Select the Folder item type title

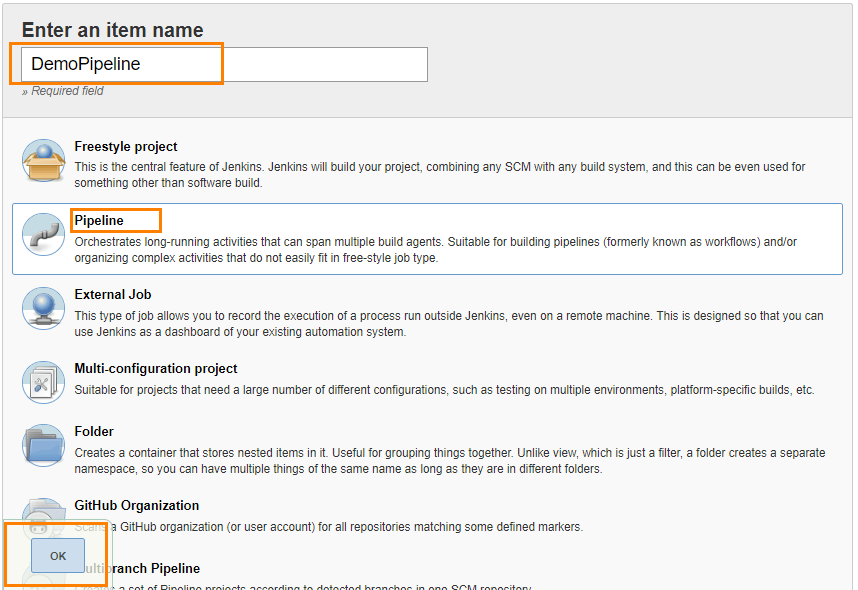click(x=94, y=432)
